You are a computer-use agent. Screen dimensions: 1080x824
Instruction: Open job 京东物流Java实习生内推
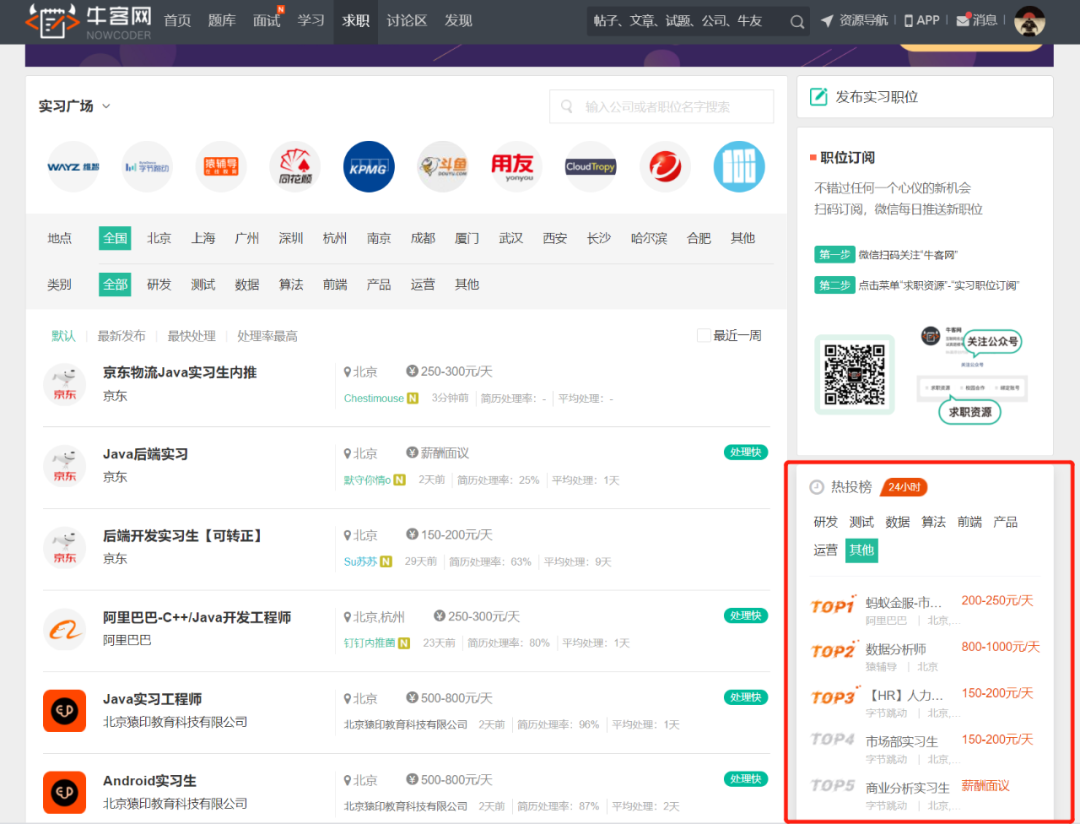click(180, 373)
